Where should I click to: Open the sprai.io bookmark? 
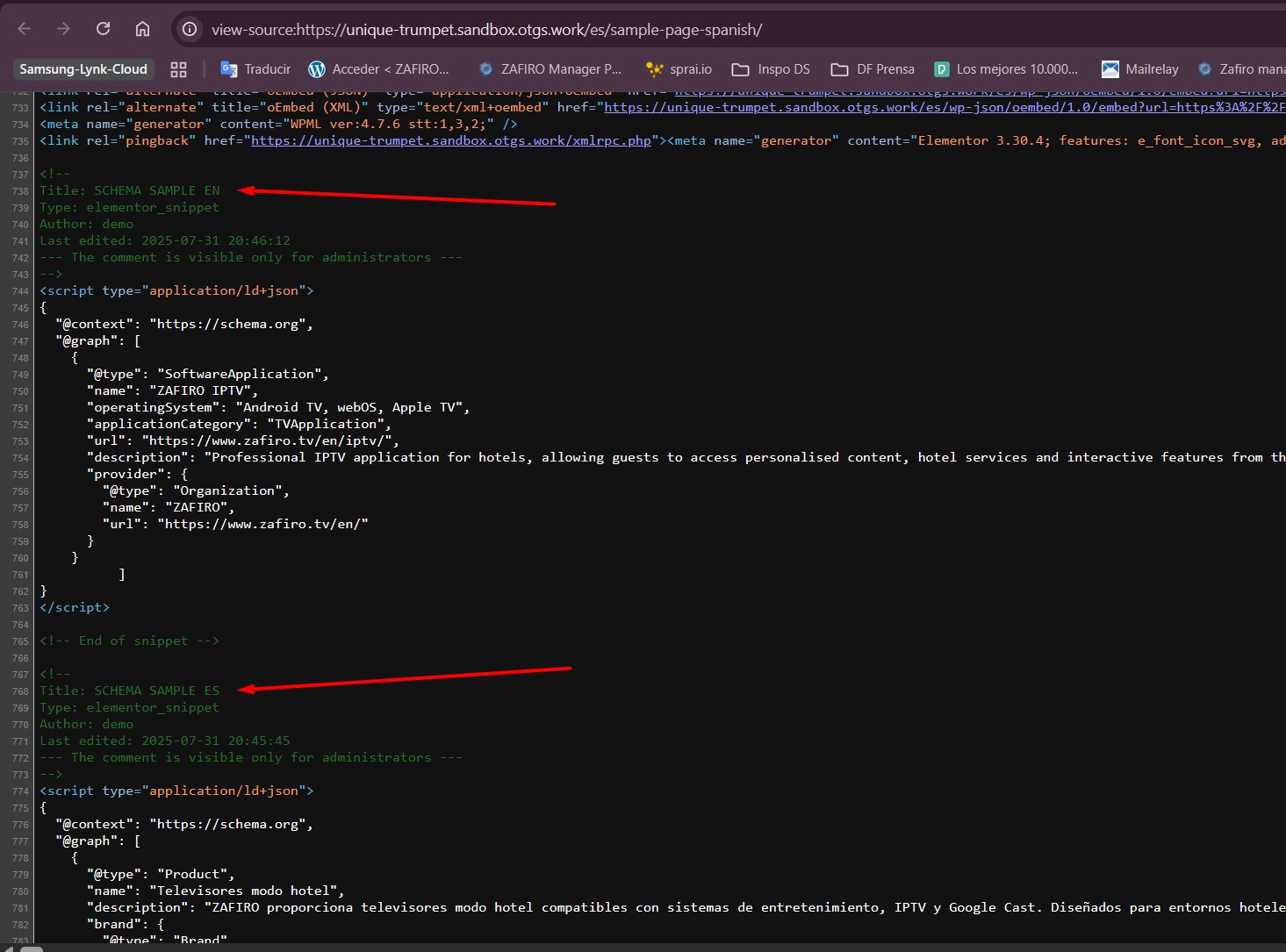pos(679,69)
